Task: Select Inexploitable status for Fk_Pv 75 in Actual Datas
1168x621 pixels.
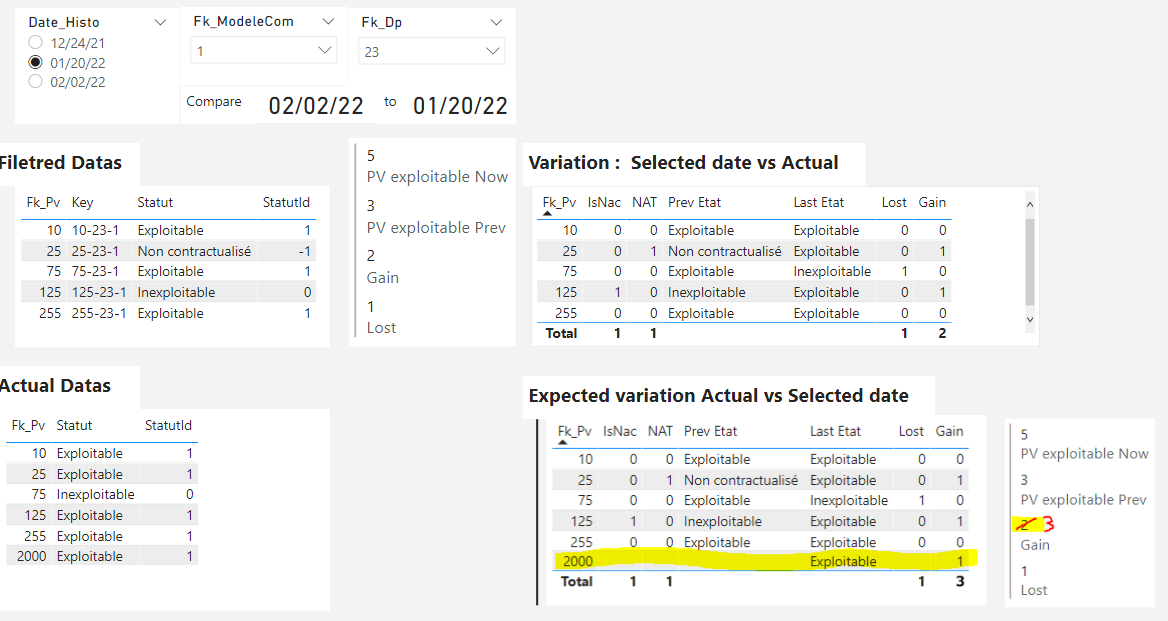Action: [x=95, y=494]
